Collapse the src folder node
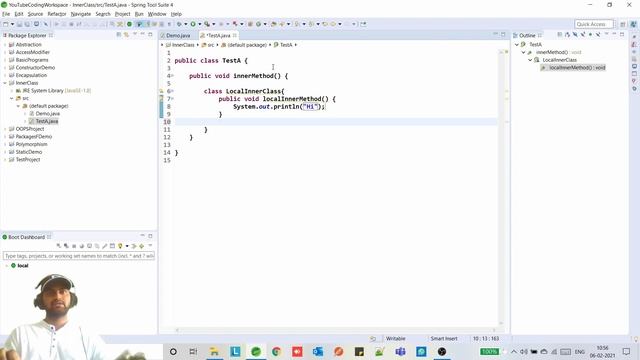This screenshot has height=360, width=640. click(x=12, y=98)
